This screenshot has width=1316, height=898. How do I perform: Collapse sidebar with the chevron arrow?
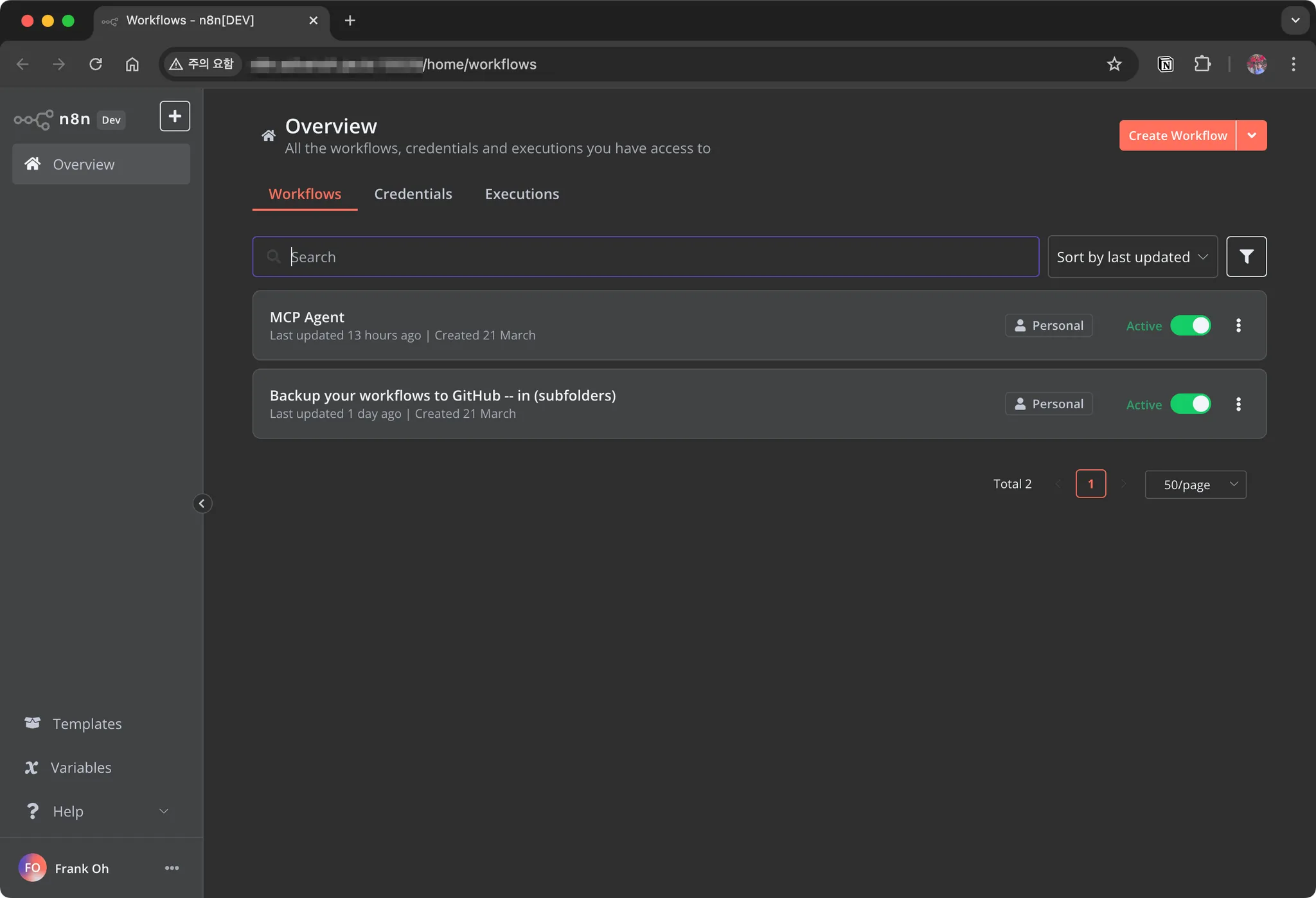(x=202, y=503)
